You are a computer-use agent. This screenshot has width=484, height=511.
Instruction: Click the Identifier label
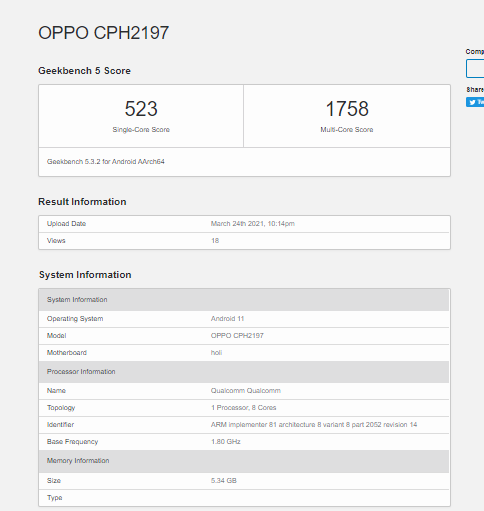60,425
